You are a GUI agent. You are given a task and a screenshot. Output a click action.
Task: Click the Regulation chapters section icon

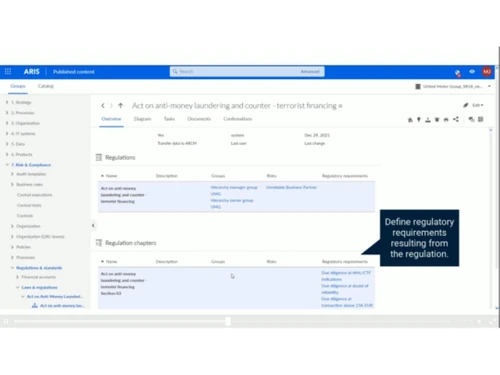click(99, 243)
